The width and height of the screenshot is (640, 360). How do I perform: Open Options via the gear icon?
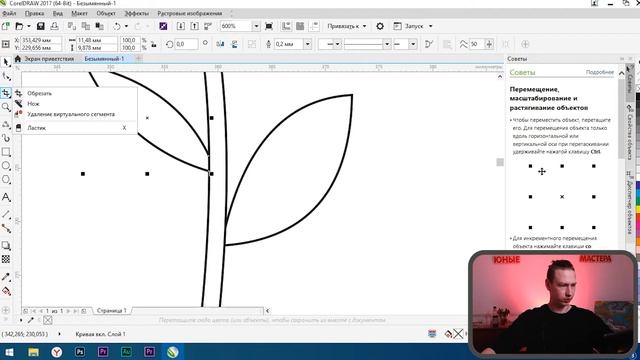(x=380, y=26)
